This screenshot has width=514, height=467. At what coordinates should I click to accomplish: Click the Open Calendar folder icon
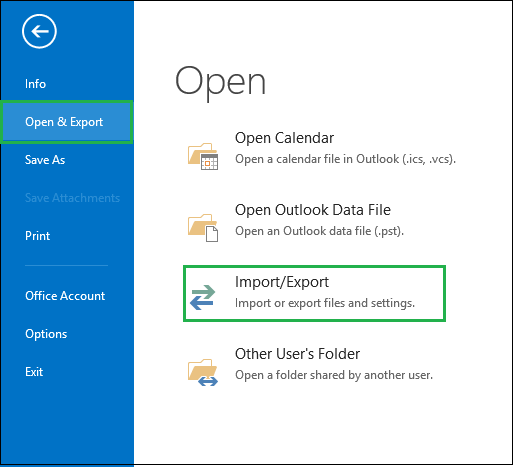[x=203, y=156]
